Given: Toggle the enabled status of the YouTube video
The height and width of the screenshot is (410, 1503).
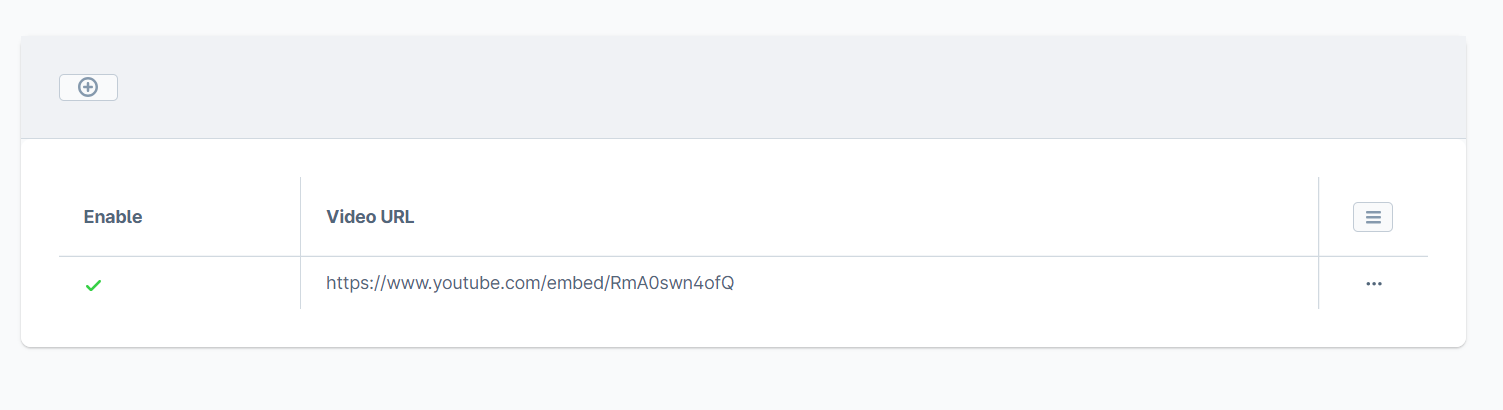Looking at the screenshot, I should pos(93,286).
